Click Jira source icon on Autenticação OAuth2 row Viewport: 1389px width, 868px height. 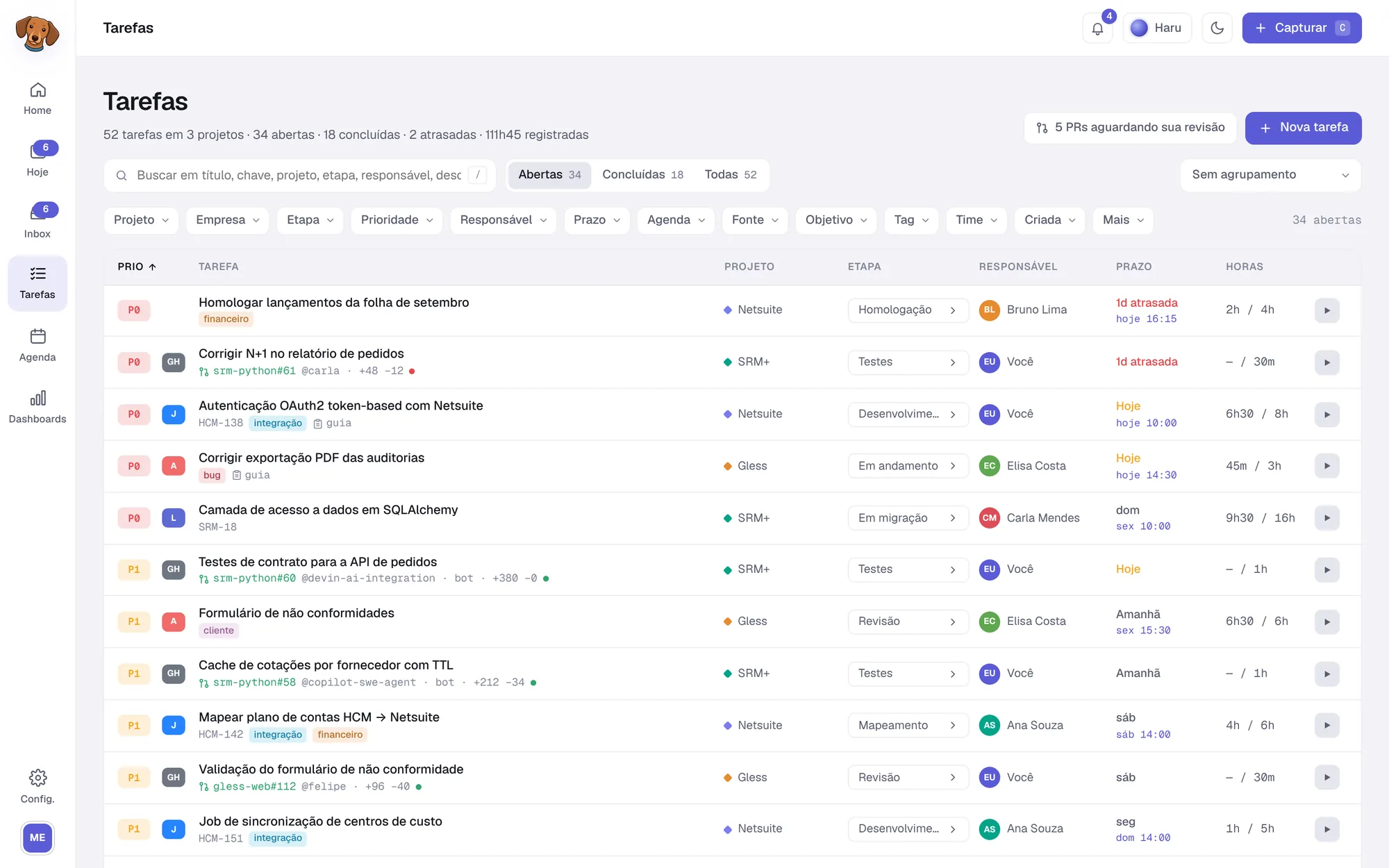[174, 414]
